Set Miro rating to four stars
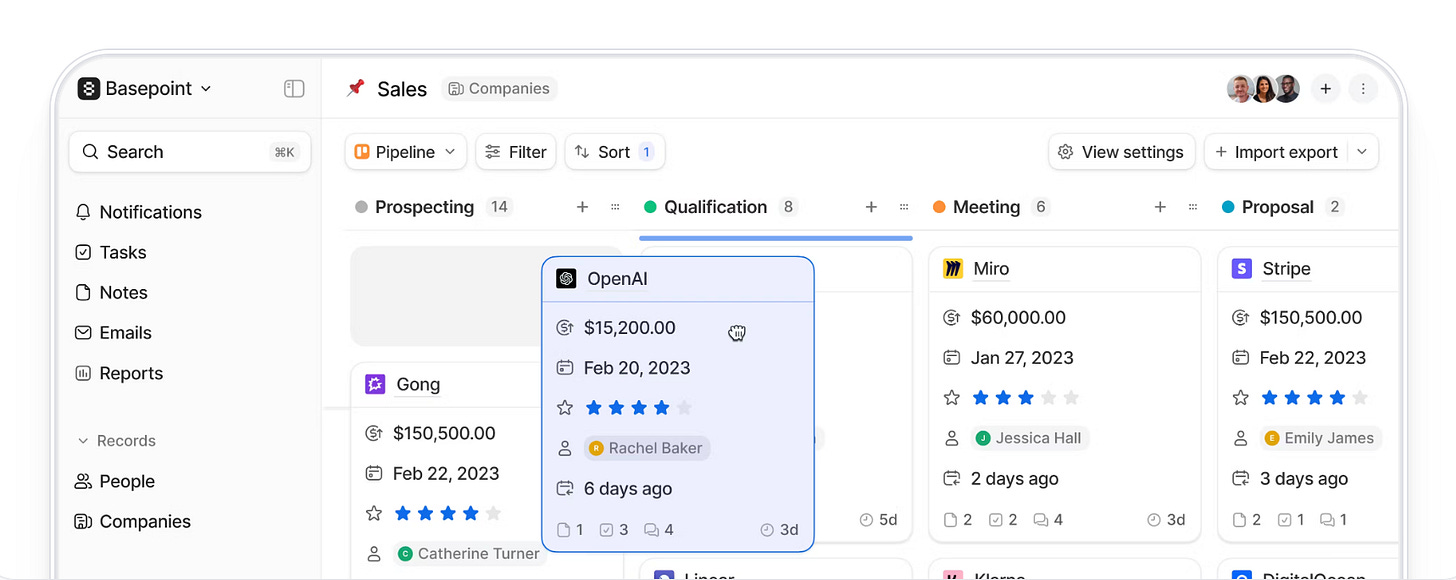The width and height of the screenshot is (1456, 580). click(x=1048, y=398)
